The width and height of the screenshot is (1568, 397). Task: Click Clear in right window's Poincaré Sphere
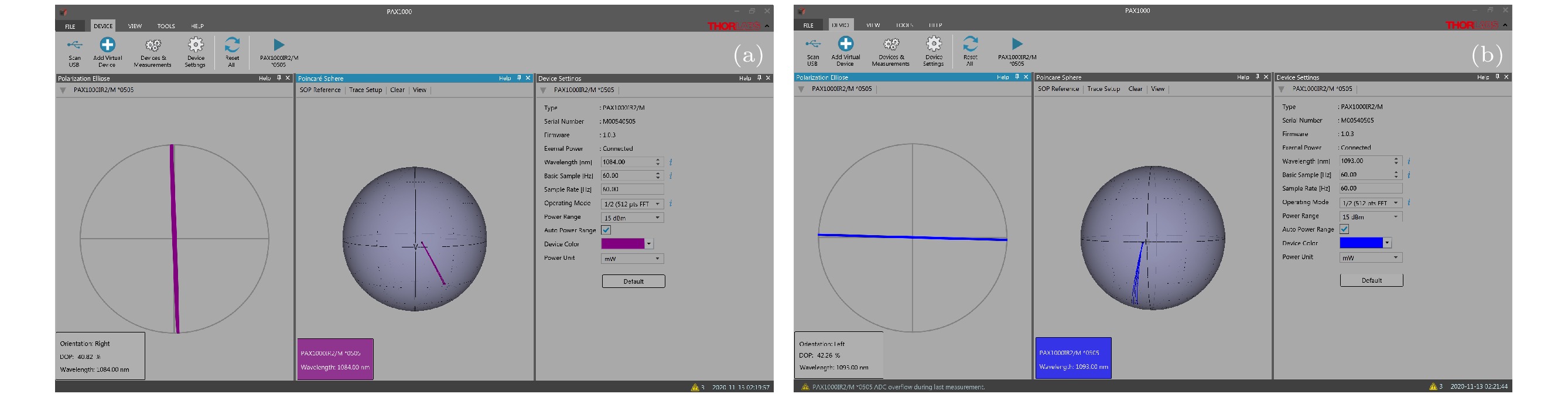[1135, 89]
